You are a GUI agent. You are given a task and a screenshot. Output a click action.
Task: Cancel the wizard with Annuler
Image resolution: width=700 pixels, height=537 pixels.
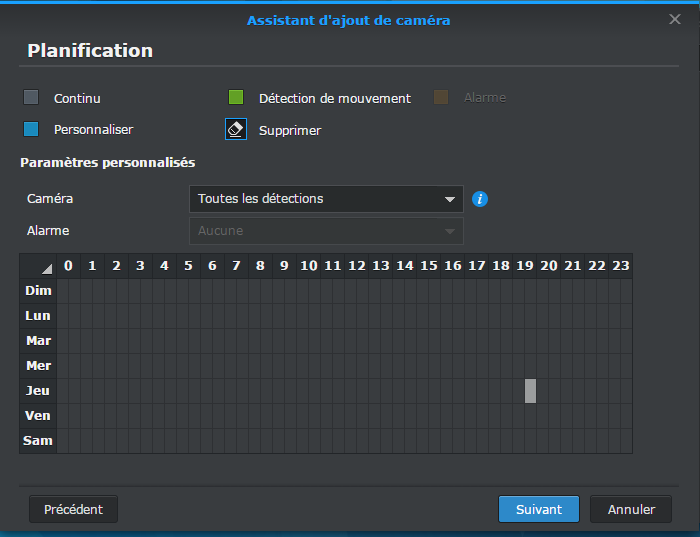(x=630, y=509)
